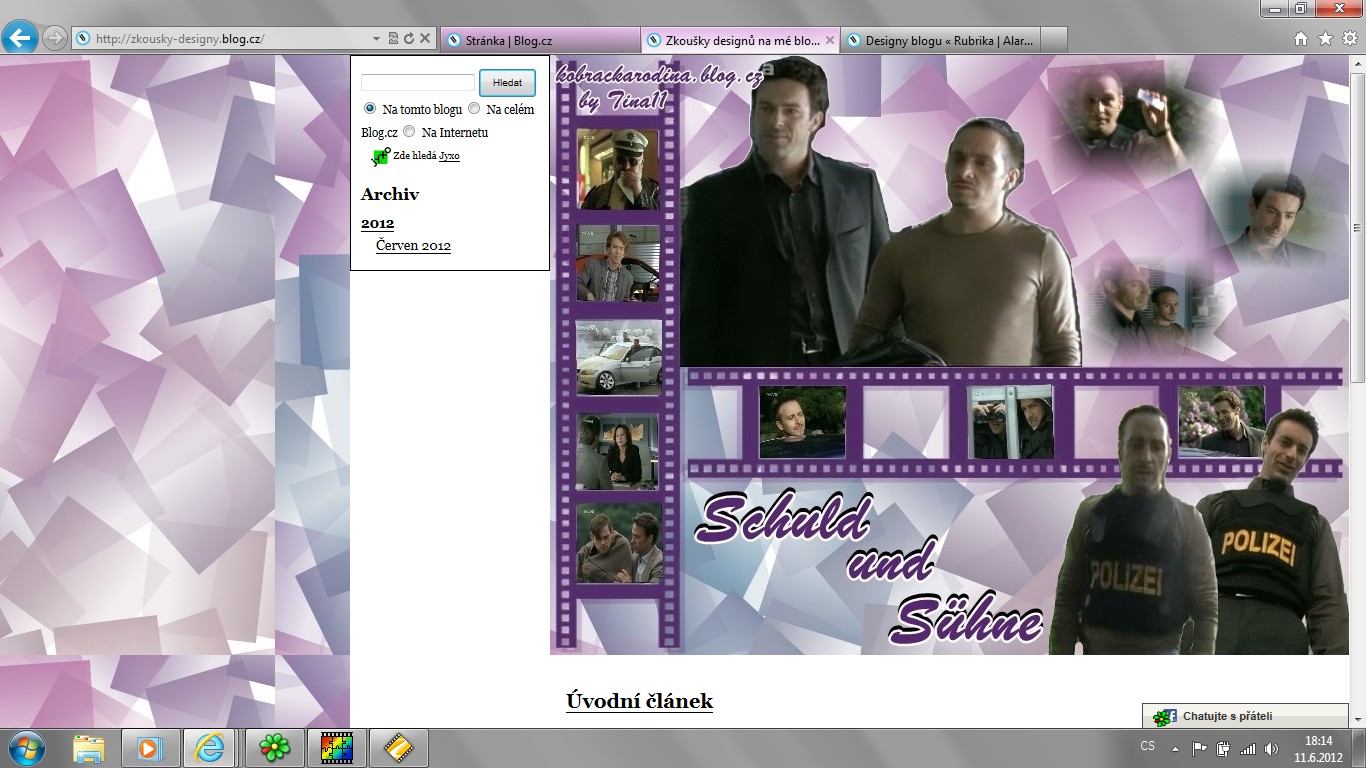
Task: Click the CS language indicator in the tray
Action: click(x=1147, y=747)
